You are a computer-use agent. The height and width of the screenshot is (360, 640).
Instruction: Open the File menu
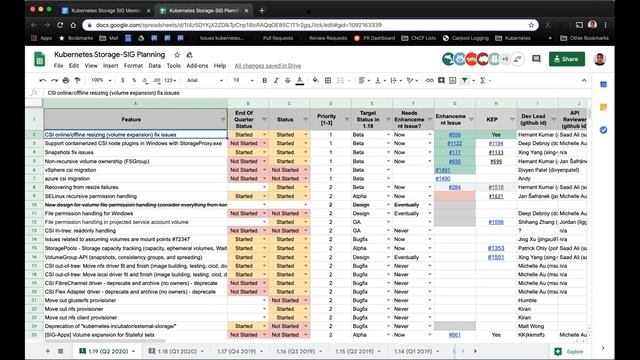(x=58, y=66)
